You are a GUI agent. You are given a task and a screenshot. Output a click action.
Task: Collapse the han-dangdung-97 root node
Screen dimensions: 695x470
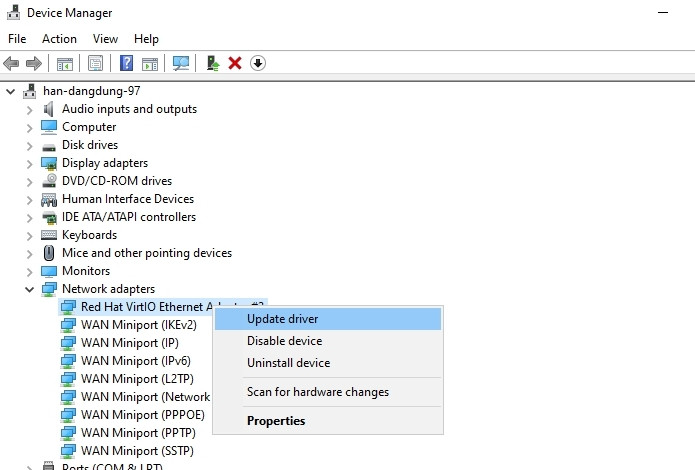point(11,91)
